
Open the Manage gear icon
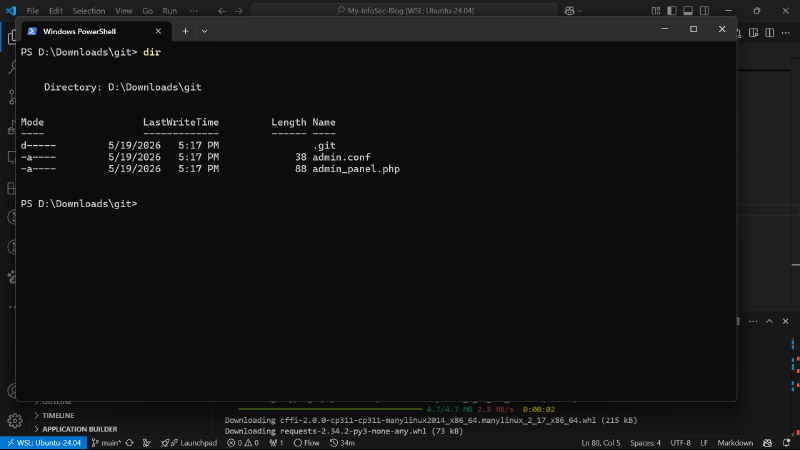click(x=14, y=421)
